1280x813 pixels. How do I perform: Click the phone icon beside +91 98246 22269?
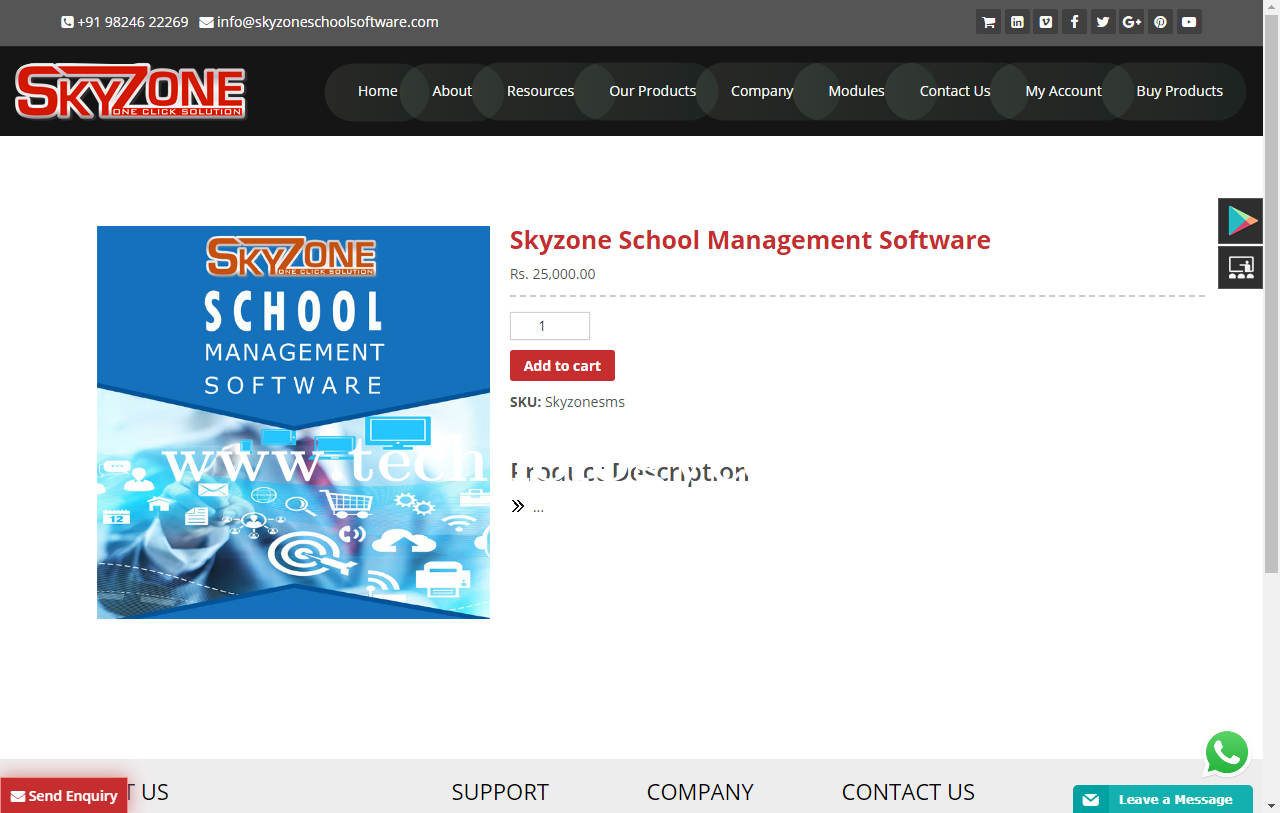tap(67, 22)
